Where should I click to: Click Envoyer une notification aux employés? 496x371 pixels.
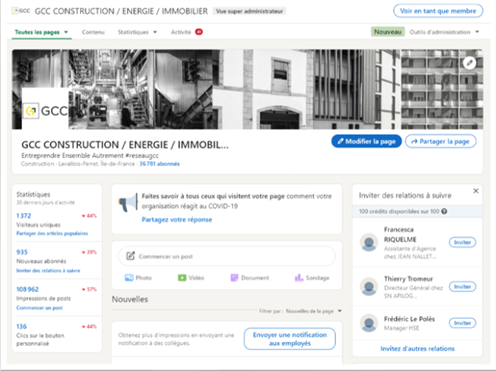[x=290, y=339]
